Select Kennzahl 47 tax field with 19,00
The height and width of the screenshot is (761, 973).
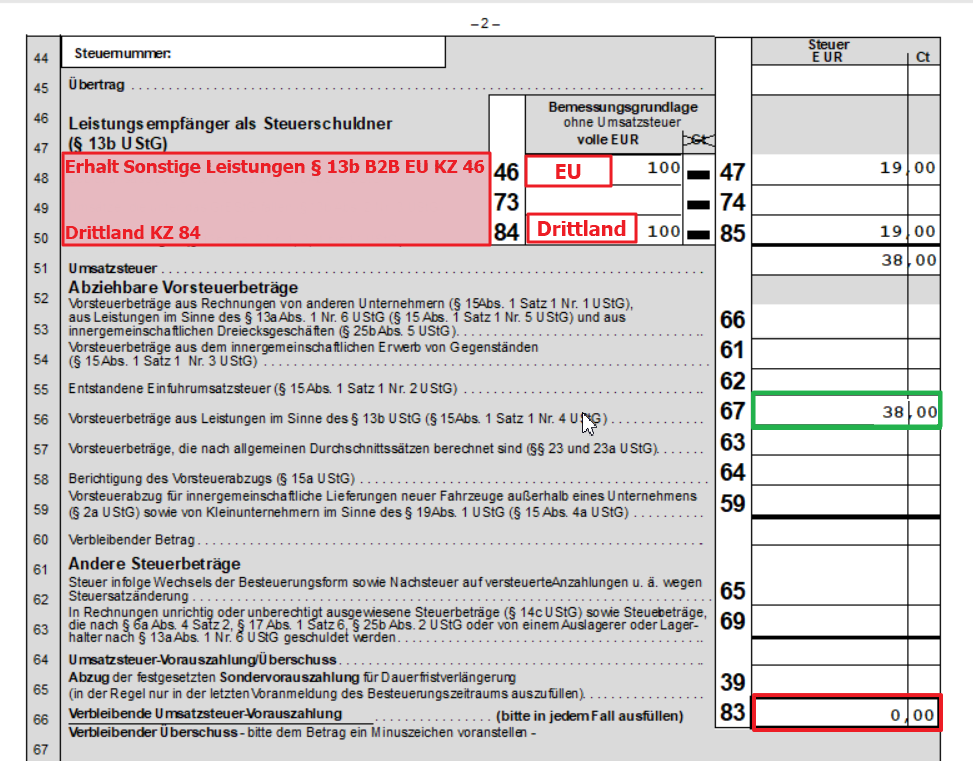(845, 169)
